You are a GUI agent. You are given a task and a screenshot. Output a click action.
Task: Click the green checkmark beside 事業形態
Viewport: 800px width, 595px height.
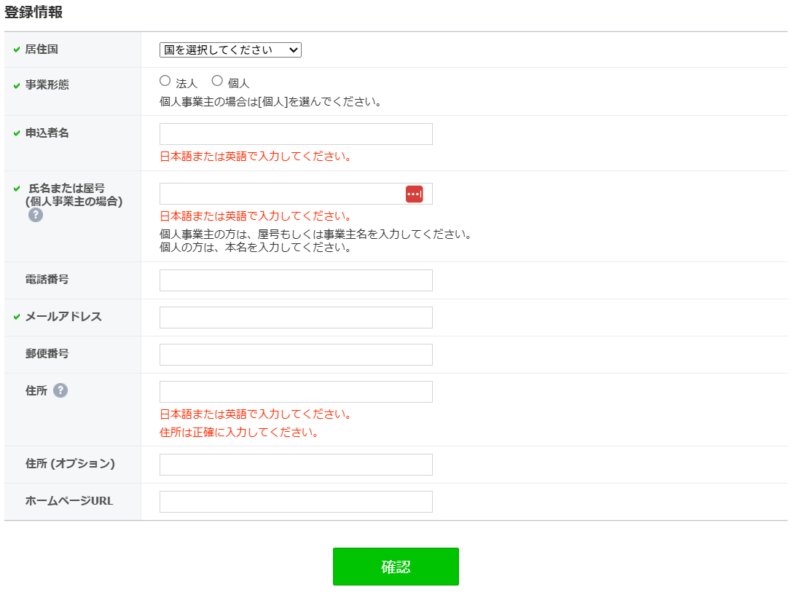click(17, 85)
